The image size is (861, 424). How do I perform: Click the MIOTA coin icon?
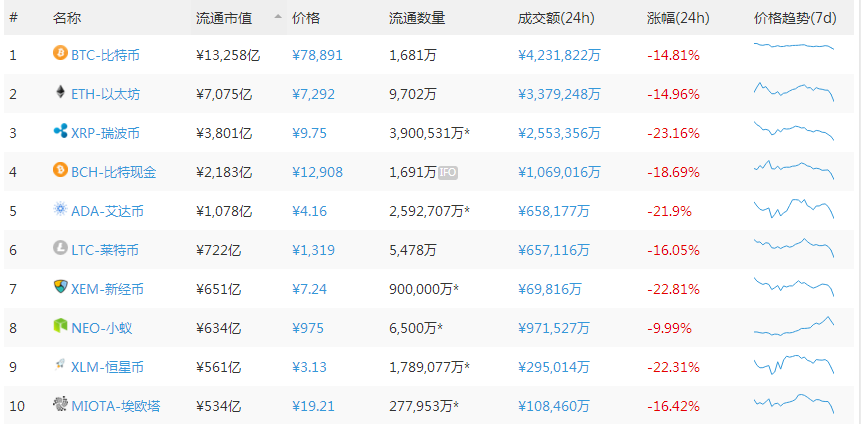tap(60, 404)
